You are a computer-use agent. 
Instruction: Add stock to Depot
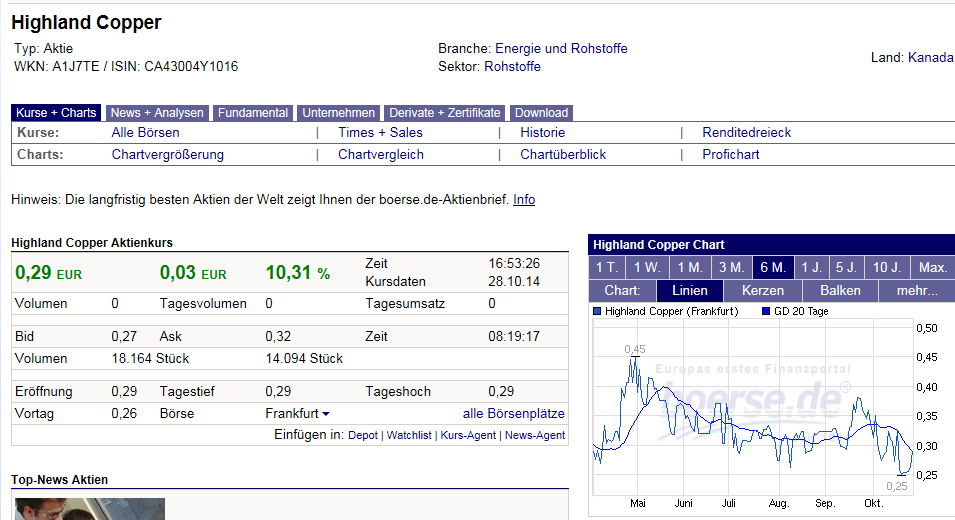point(363,435)
